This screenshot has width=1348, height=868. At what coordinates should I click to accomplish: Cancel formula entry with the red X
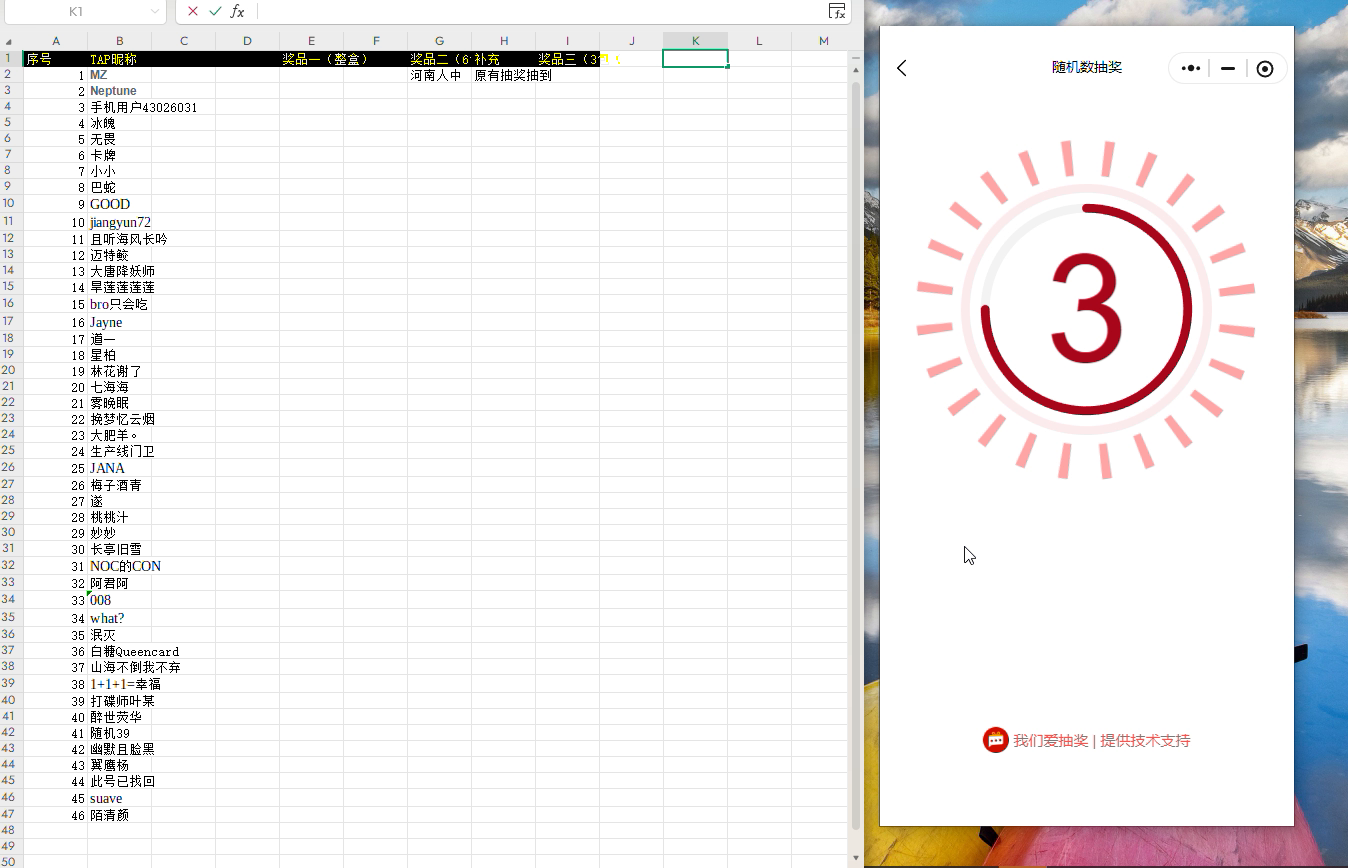[193, 11]
